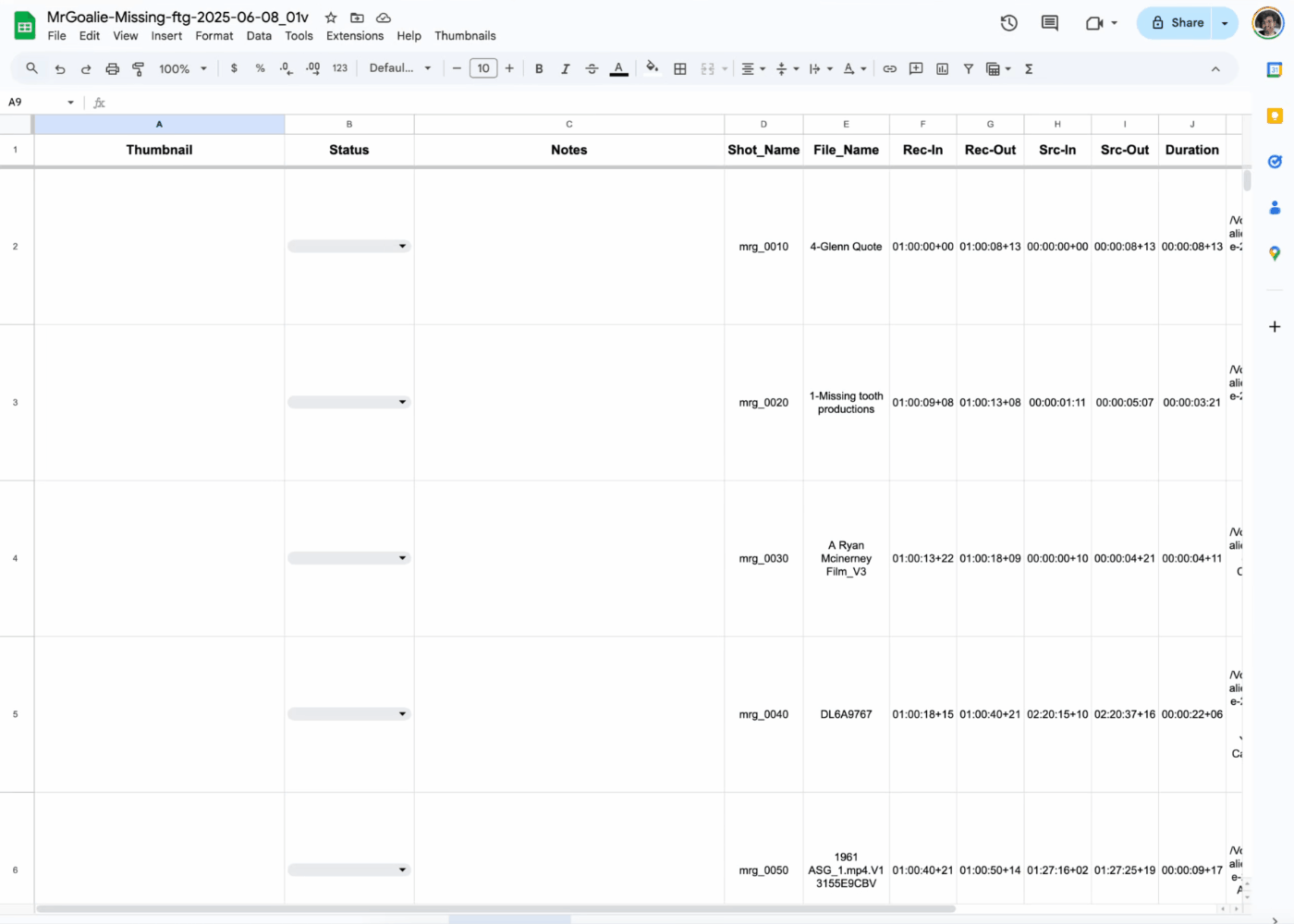
Task: Get add-ons plus icon
Action: pos(1275,326)
